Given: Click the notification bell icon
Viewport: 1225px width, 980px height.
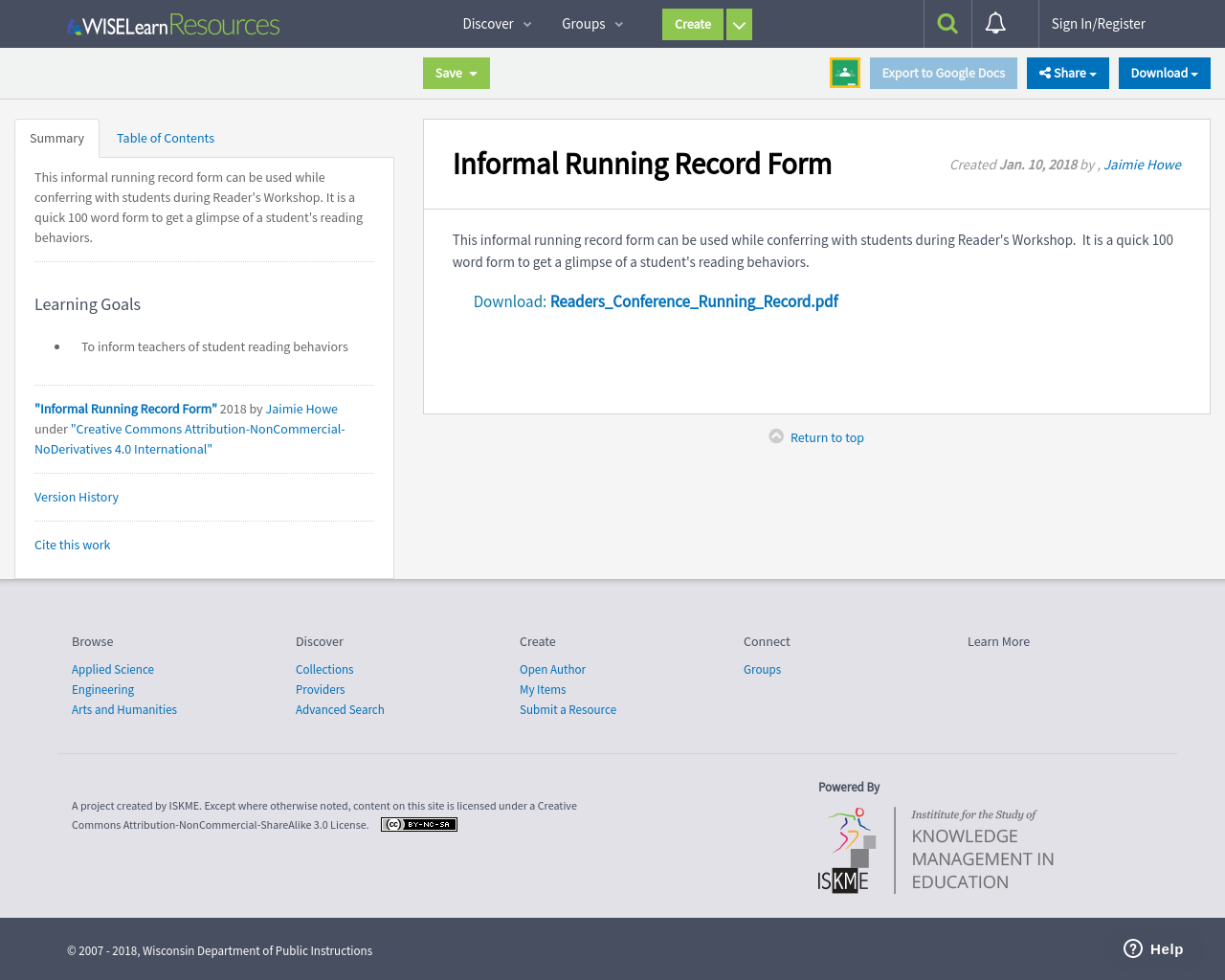Looking at the screenshot, I should point(995,23).
